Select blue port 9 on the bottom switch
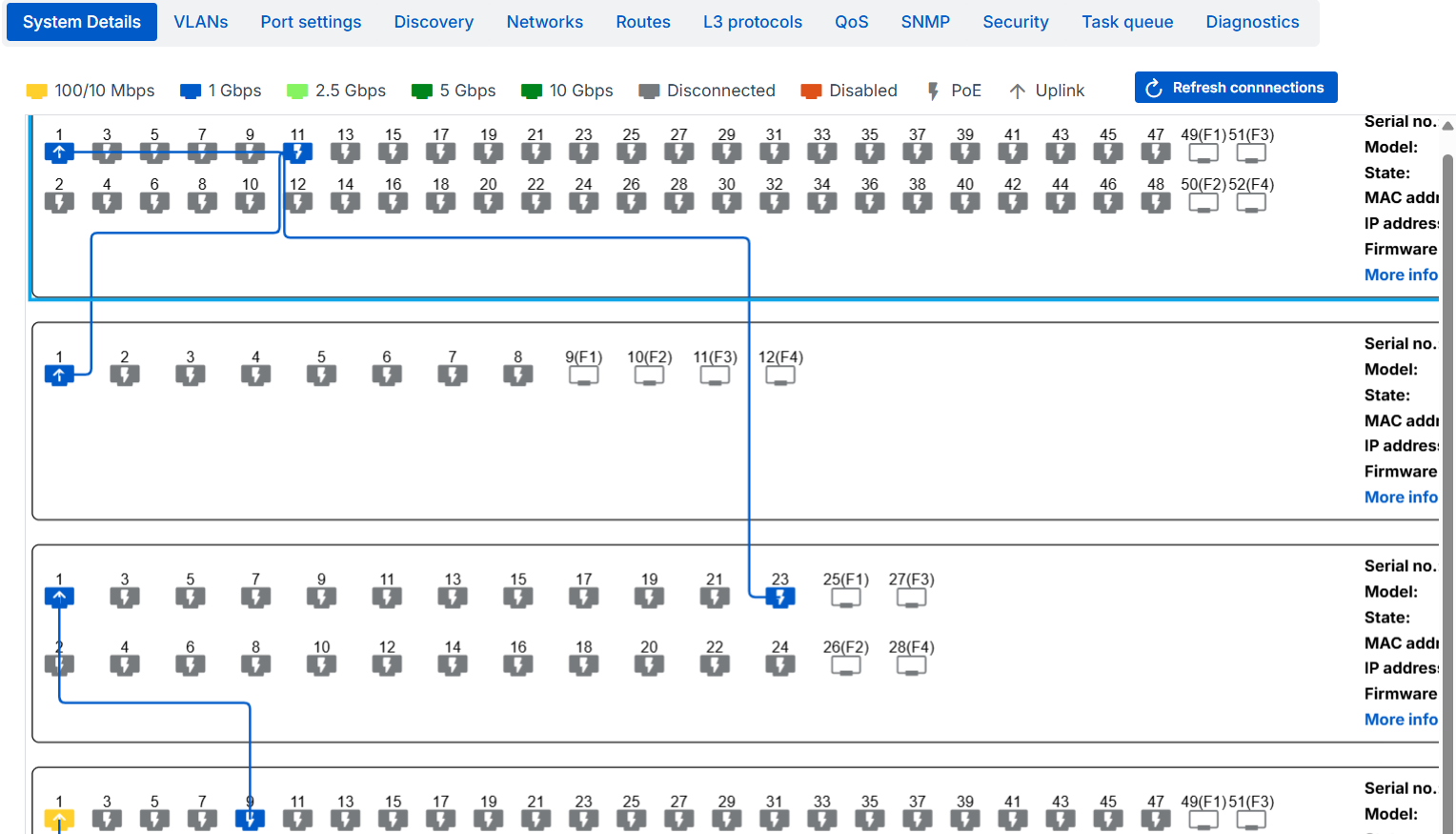 [250, 819]
